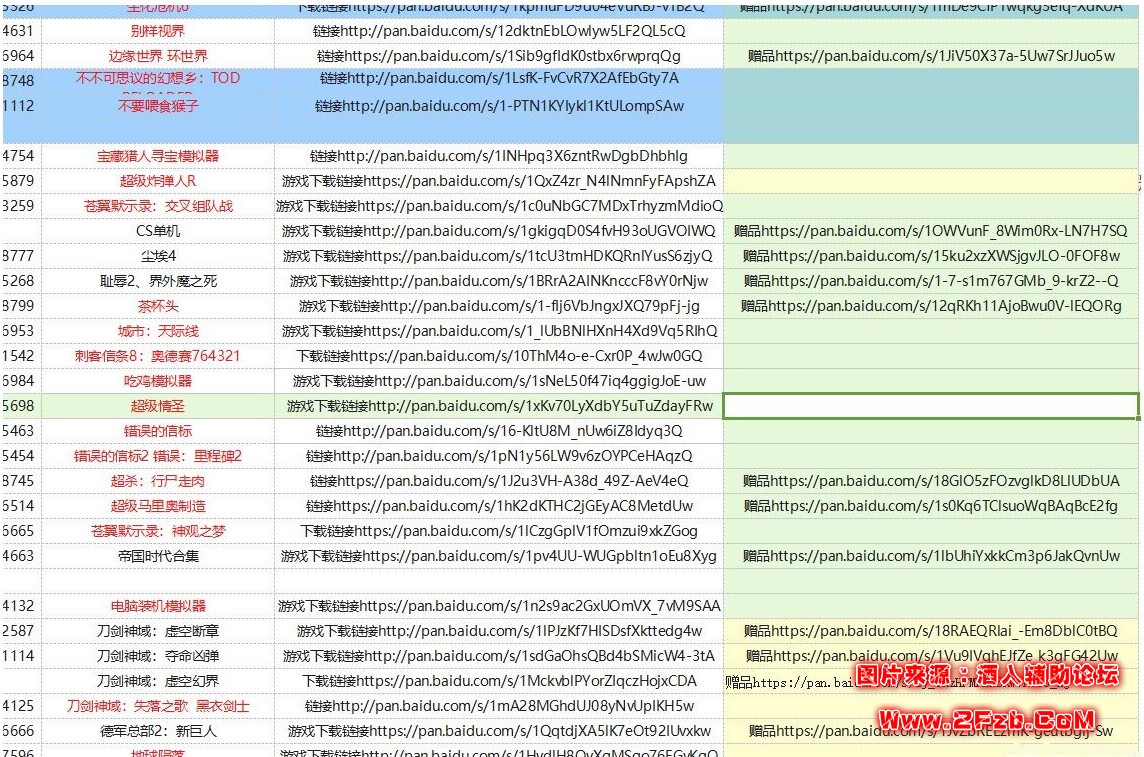The width and height of the screenshot is (1144, 757).
Task: Select the 不要喂食猴子 name cell
Action: pos(158,106)
